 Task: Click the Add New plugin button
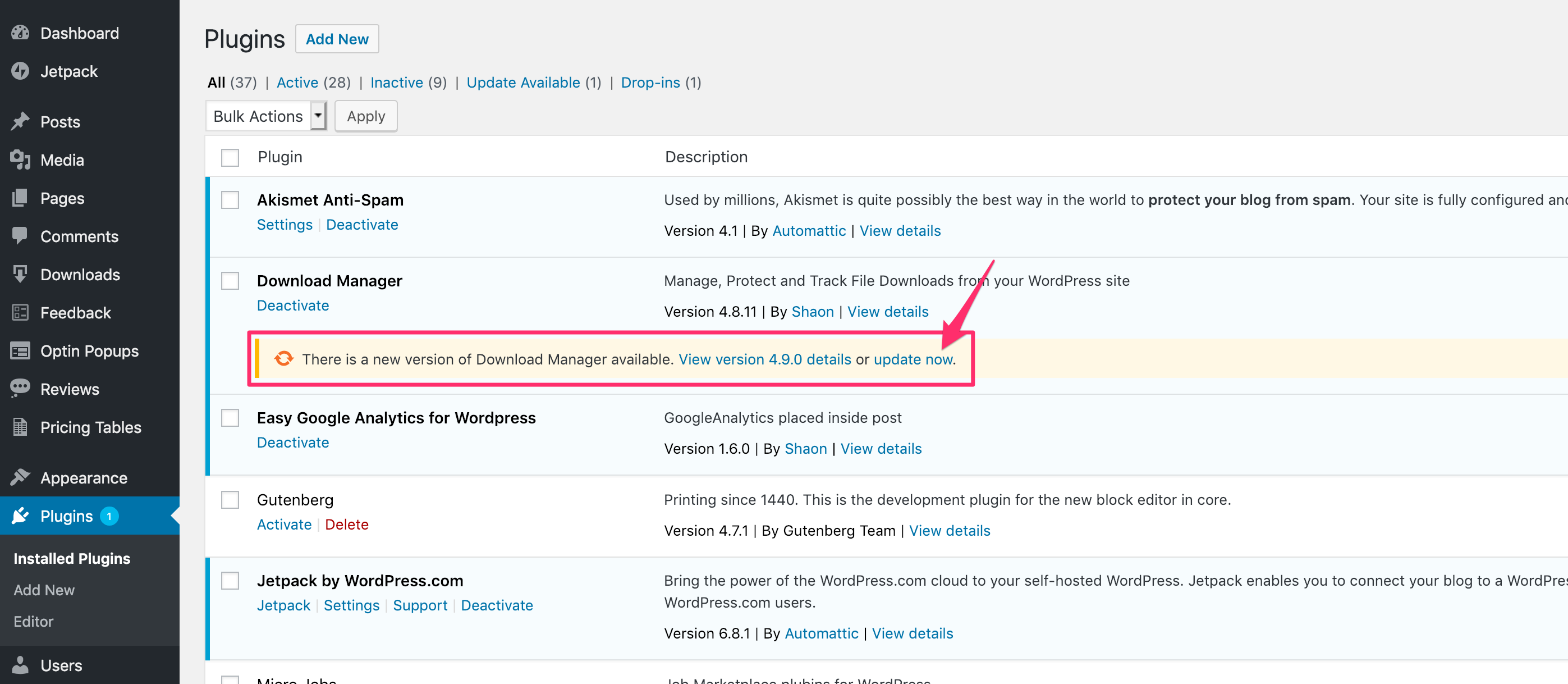pyautogui.click(x=337, y=39)
